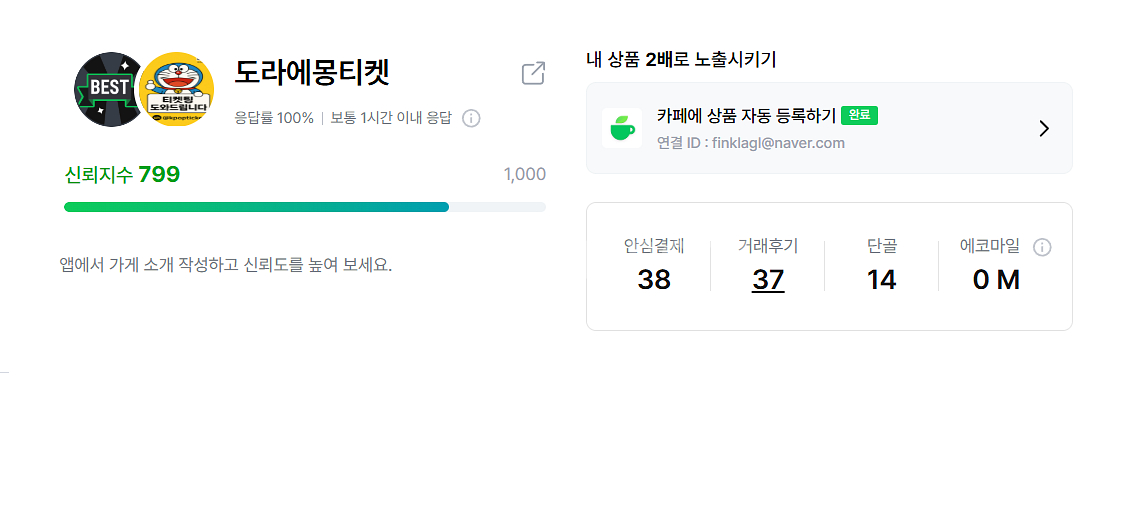Expand the cafe auto-registration right chevron

(1043, 128)
